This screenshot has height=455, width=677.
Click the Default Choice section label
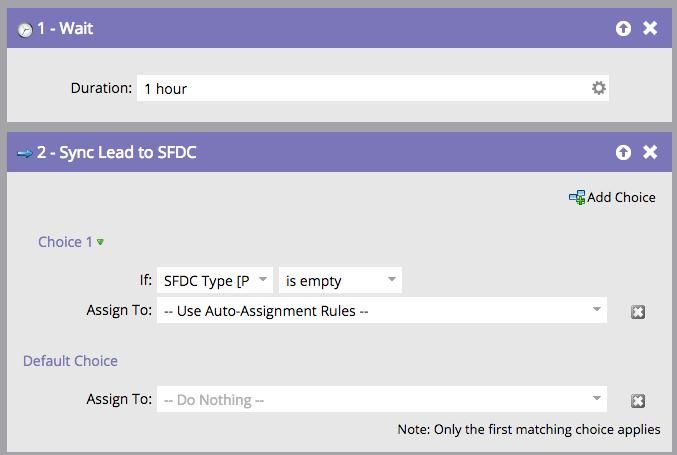70,361
